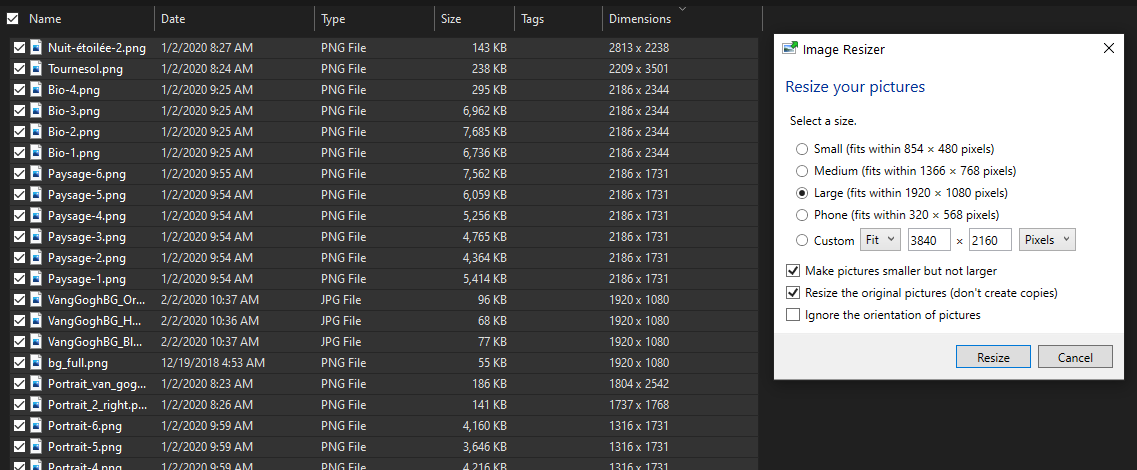Image resolution: width=1137 pixels, height=470 pixels.
Task: Uncheck the select-all checkbox beside Name header
Action: coord(12,19)
